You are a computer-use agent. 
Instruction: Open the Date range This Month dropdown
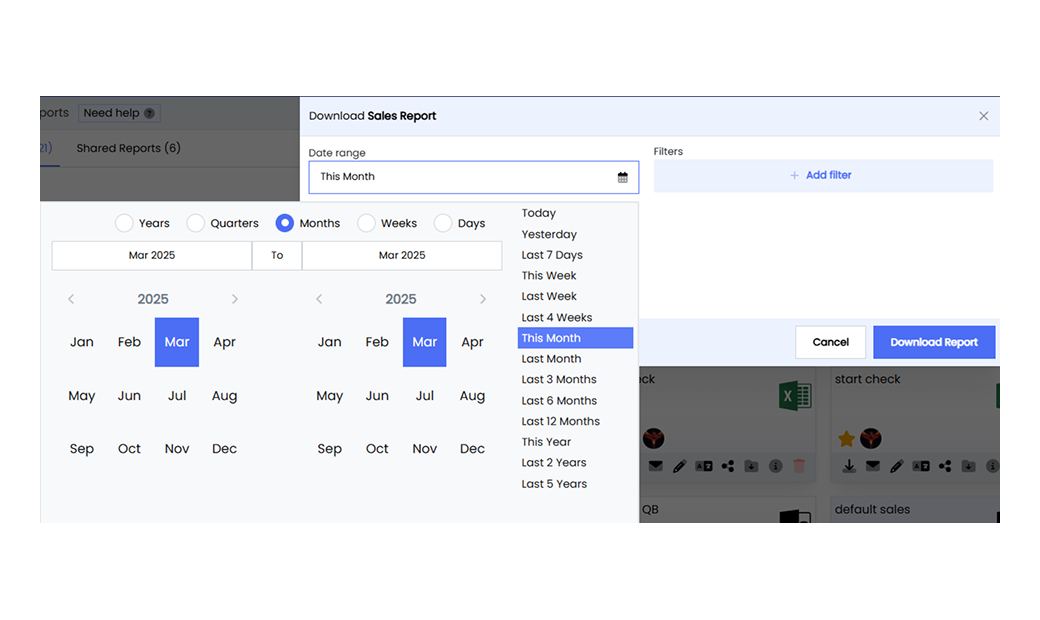coord(474,177)
